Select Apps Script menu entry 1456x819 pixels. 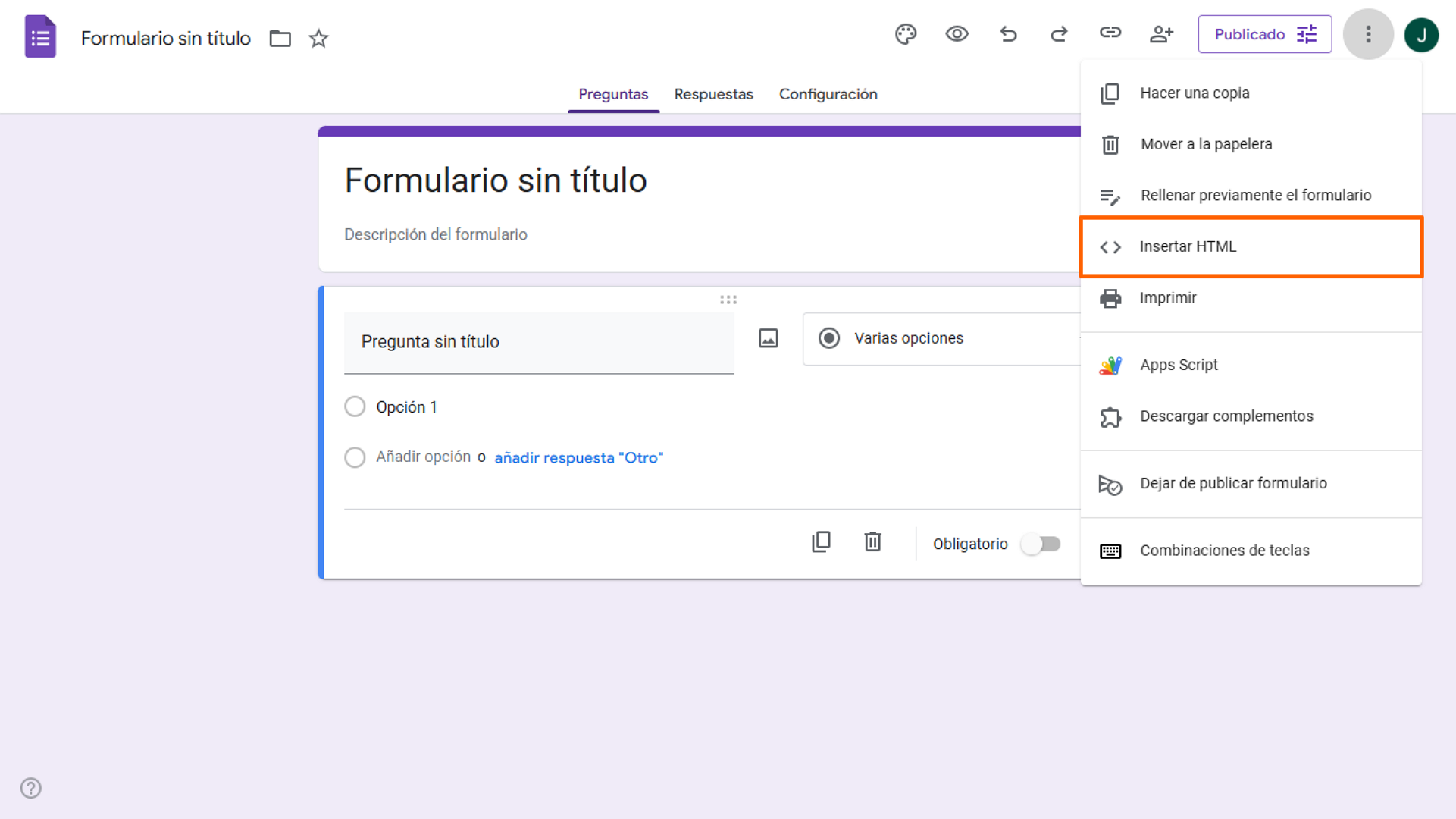[1179, 365]
